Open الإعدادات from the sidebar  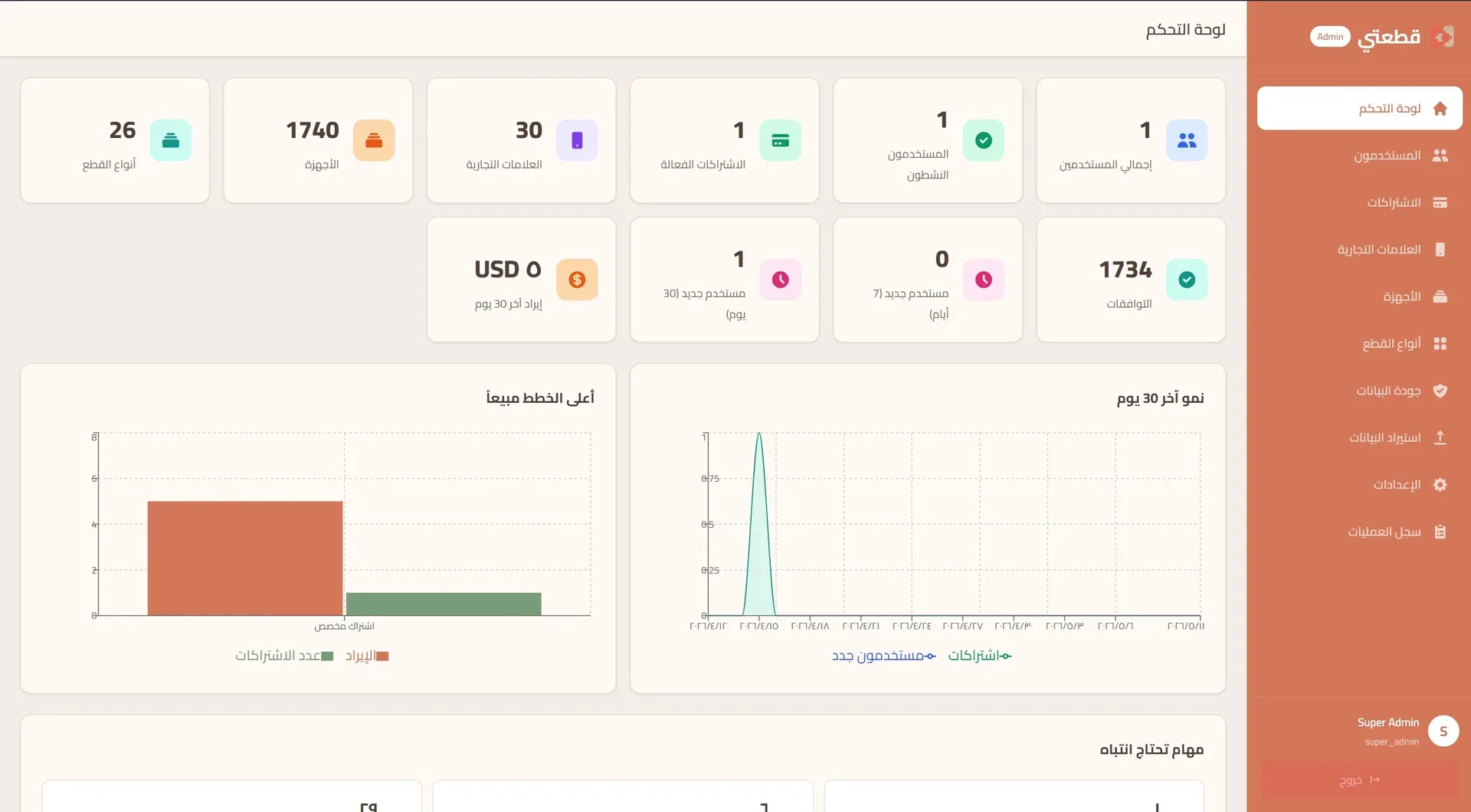1360,485
